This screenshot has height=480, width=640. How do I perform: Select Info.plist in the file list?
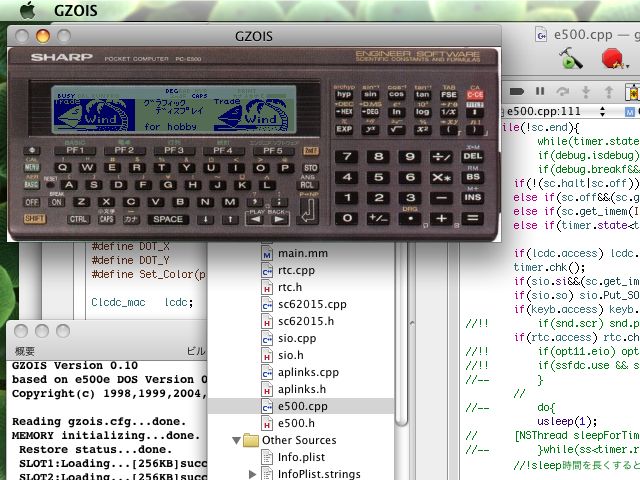tap(301, 457)
